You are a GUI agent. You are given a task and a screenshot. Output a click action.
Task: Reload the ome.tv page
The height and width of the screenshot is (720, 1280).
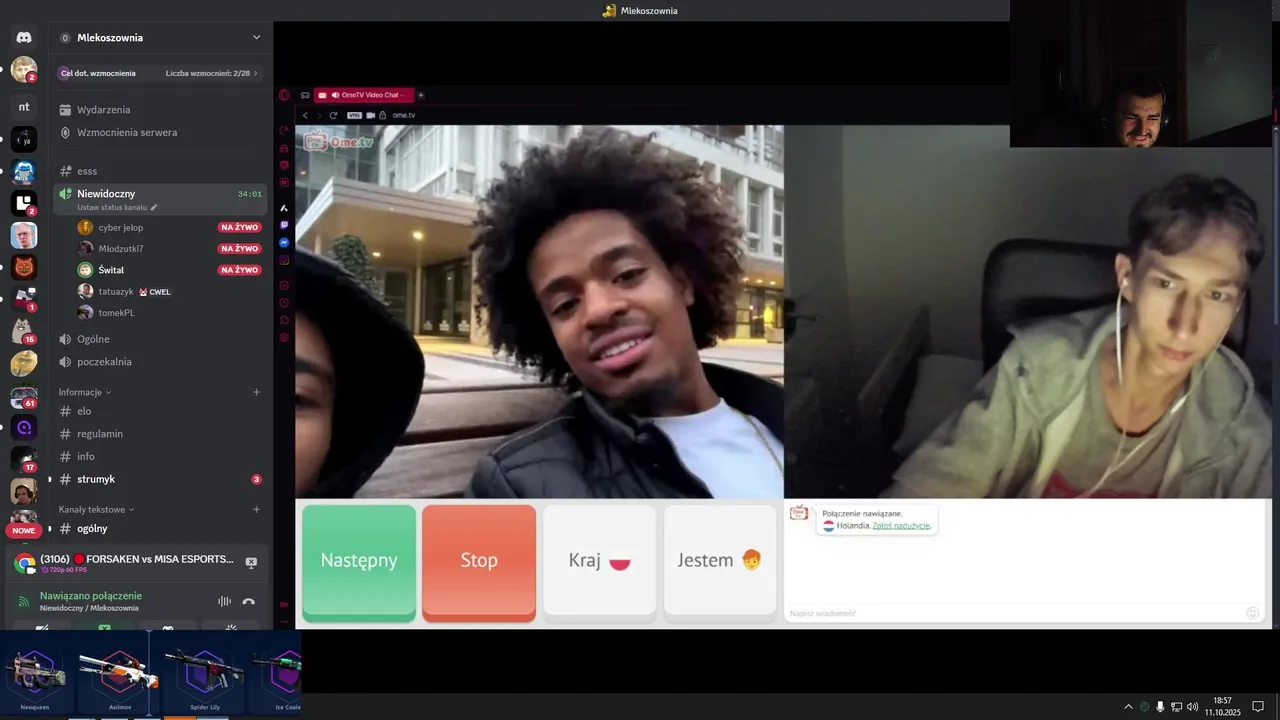333,115
